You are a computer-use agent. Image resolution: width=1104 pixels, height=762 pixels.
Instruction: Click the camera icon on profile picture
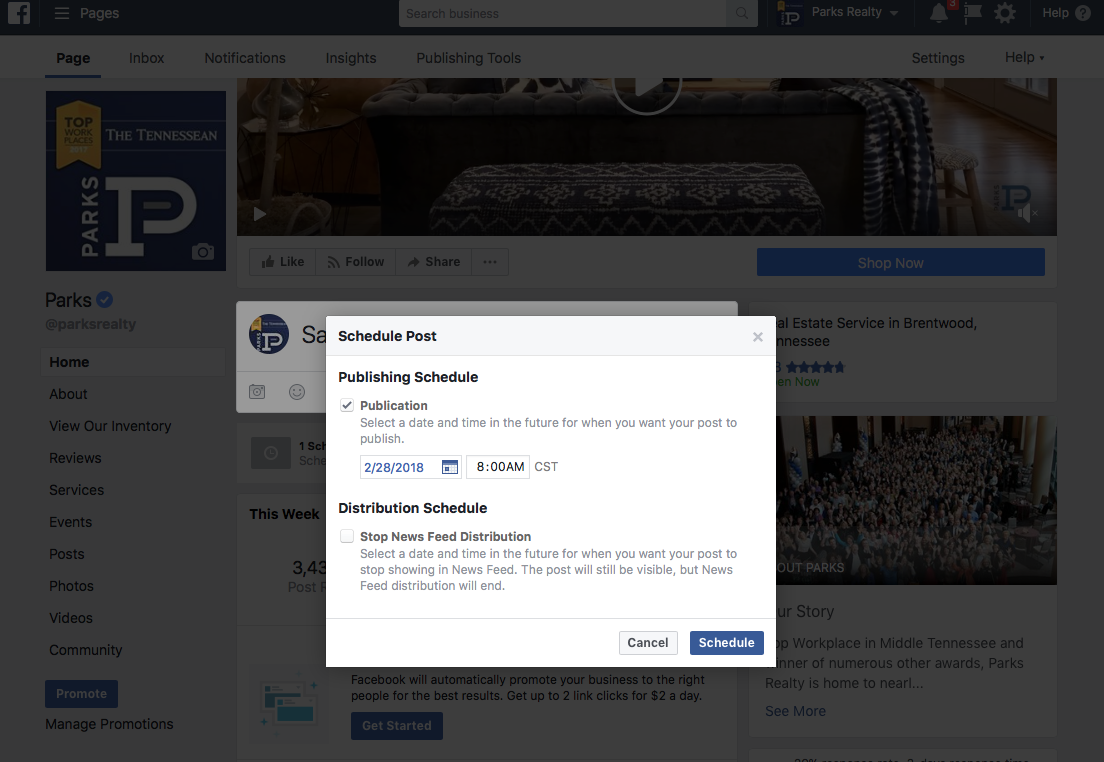click(x=203, y=251)
